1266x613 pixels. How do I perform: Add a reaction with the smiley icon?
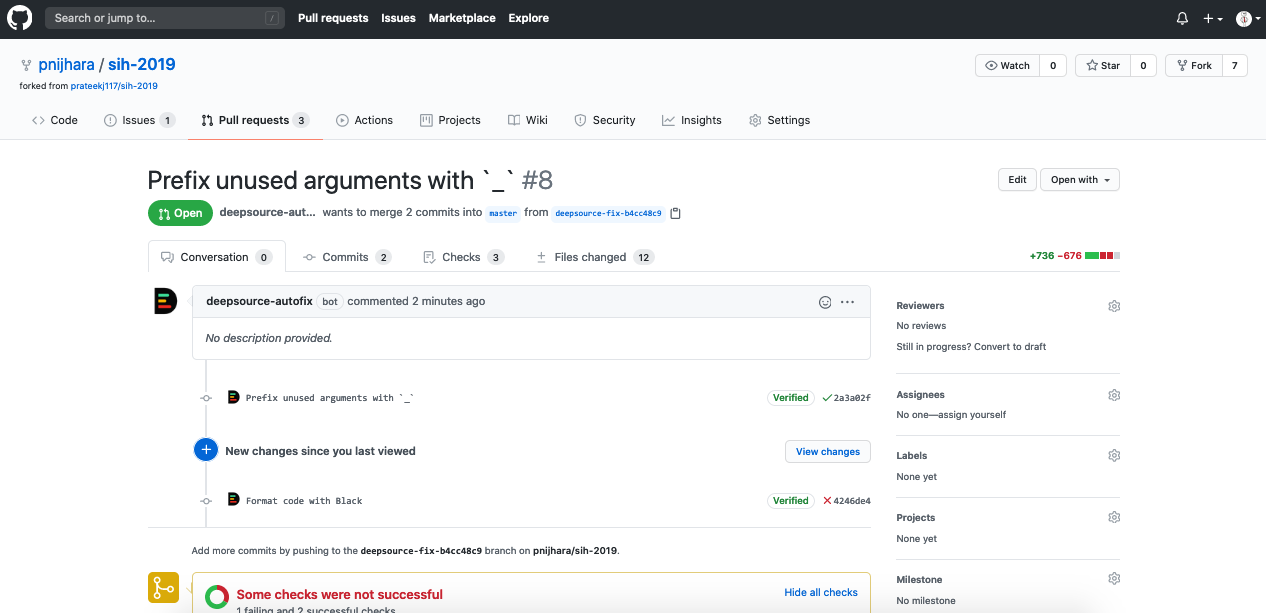[824, 301]
